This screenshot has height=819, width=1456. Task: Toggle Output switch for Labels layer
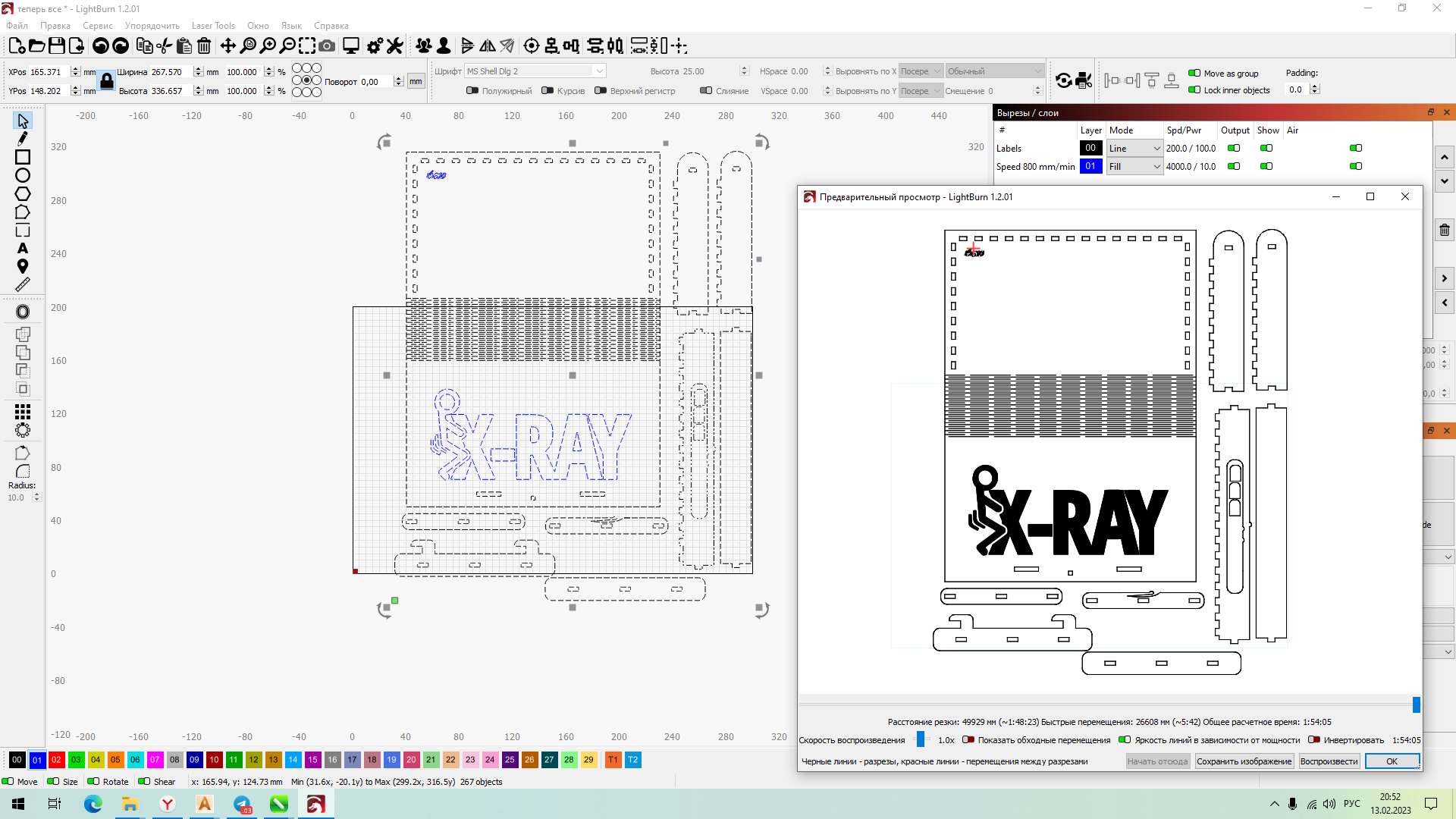pos(1234,149)
